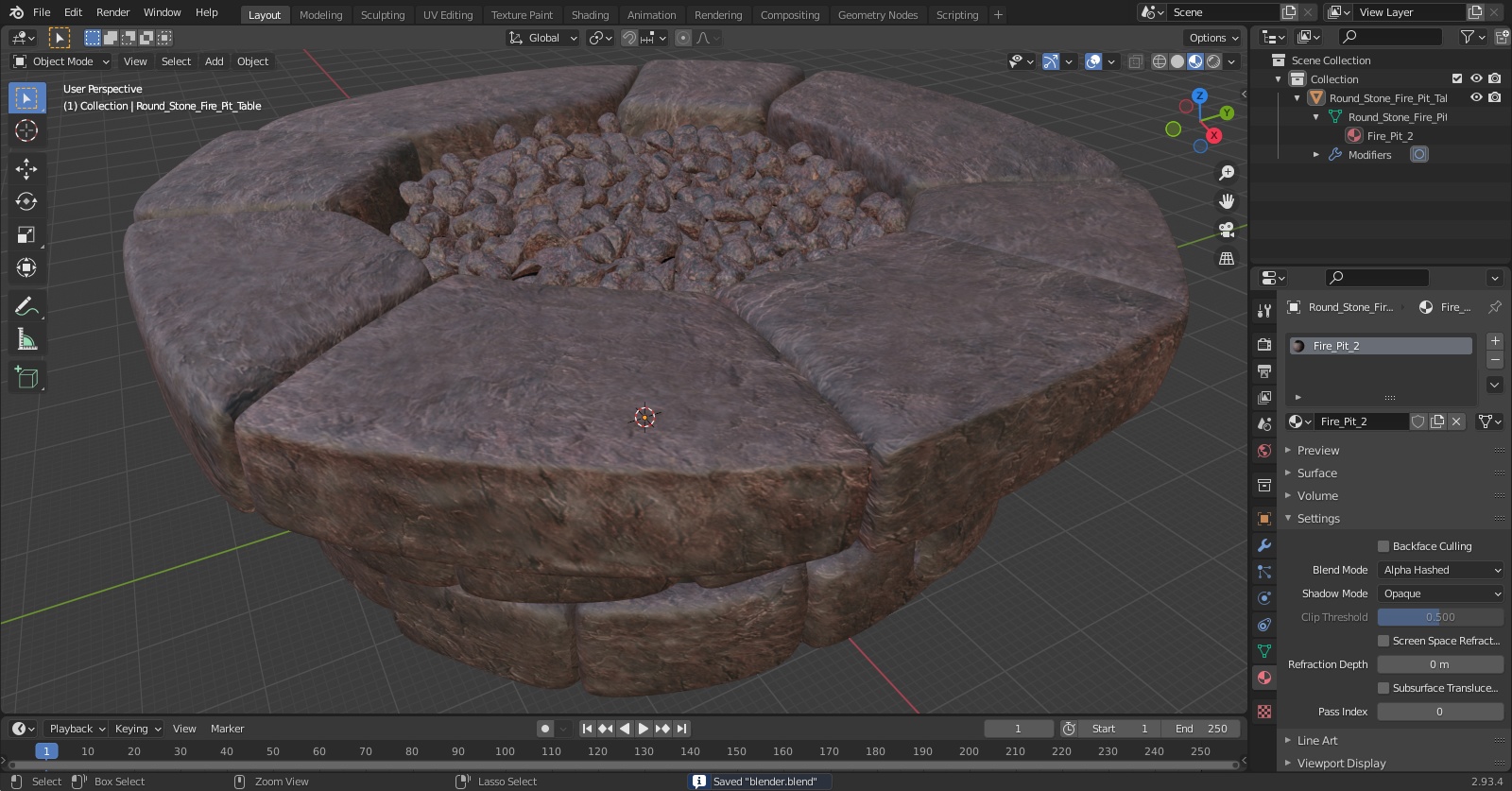This screenshot has width=1512, height=791.
Task: Expand the Surface panel
Action: (1316, 473)
